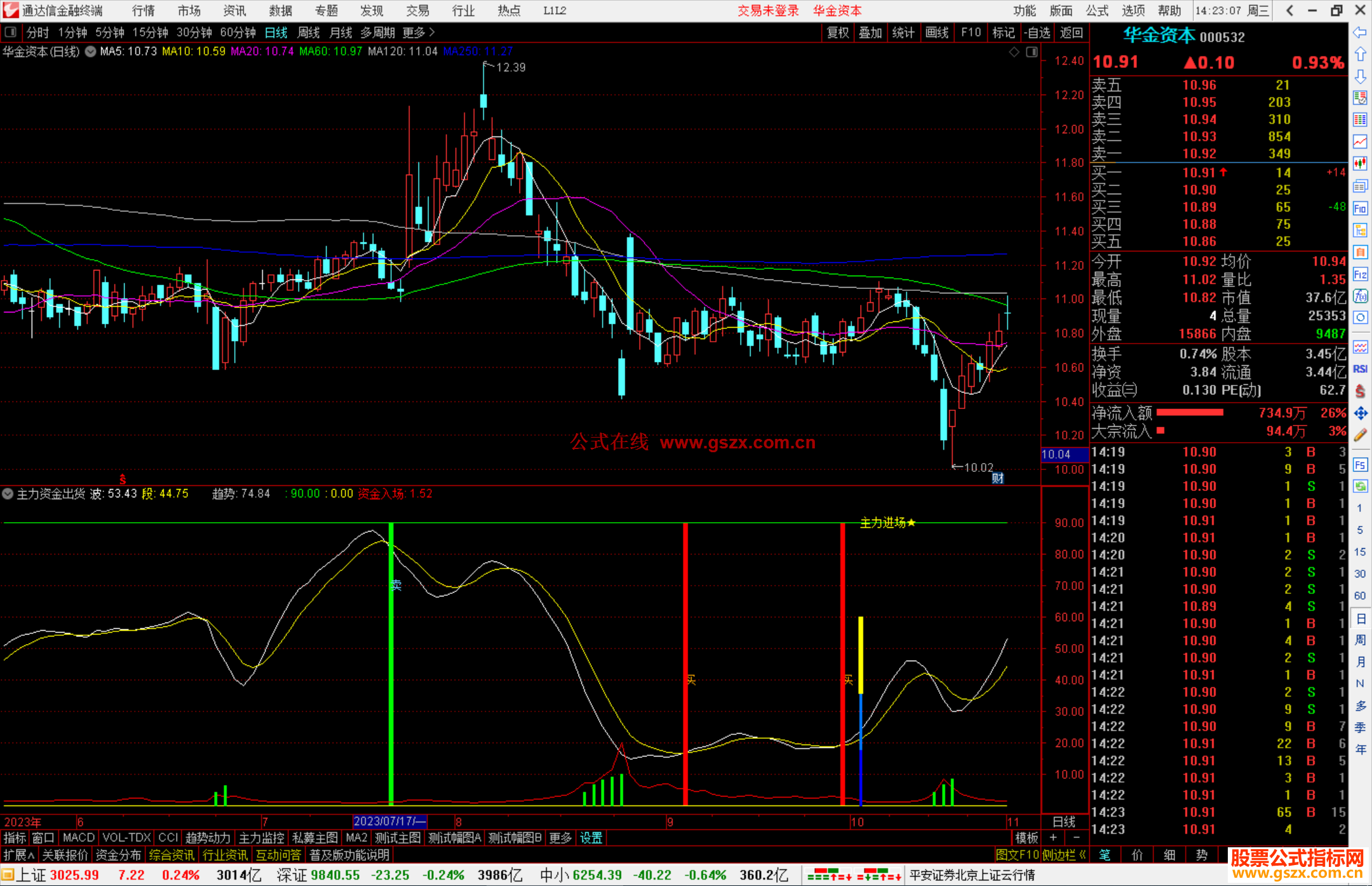Click the F10 icon in right sidebar
1372x886 pixels.
tap(1360, 209)
